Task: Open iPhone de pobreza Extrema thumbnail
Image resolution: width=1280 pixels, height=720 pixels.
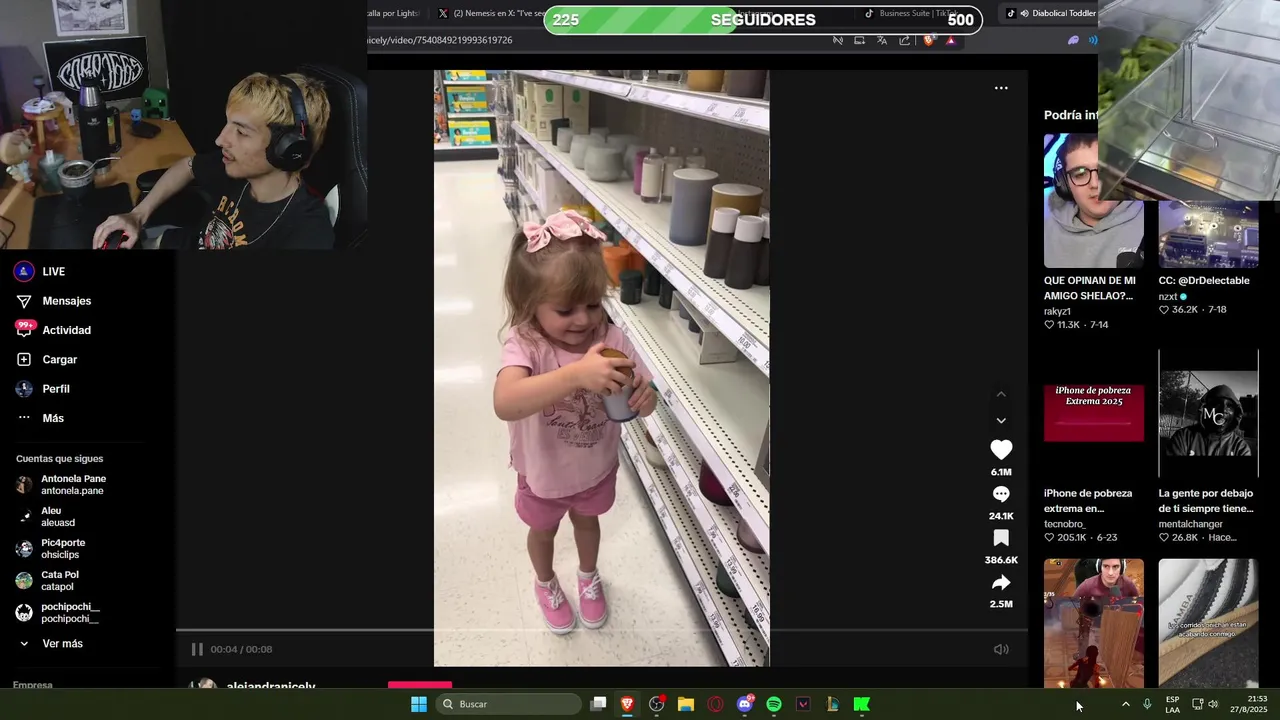Action: (1093, 414)
